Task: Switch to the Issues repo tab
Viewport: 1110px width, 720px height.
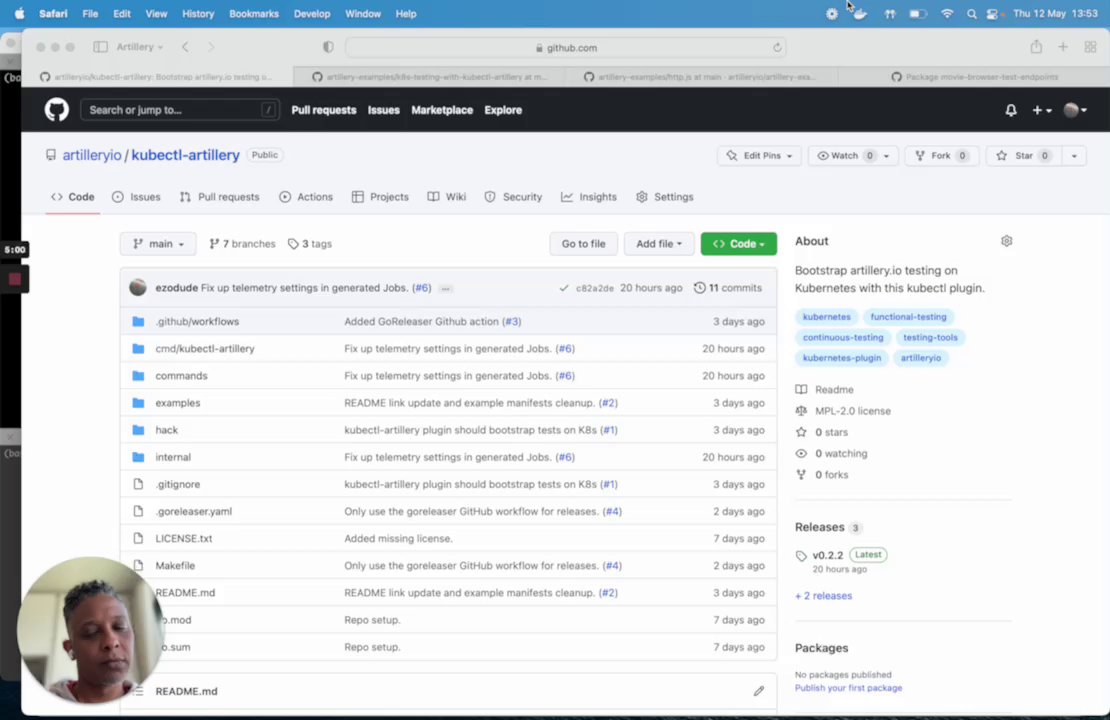Action: (136, 197)
